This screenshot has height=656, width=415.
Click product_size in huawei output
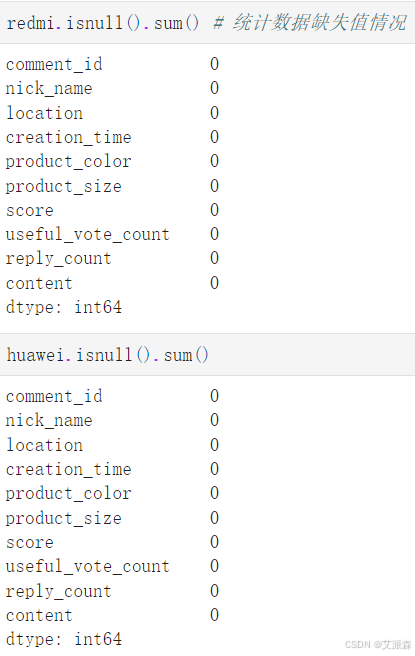(x=64, y=519)
